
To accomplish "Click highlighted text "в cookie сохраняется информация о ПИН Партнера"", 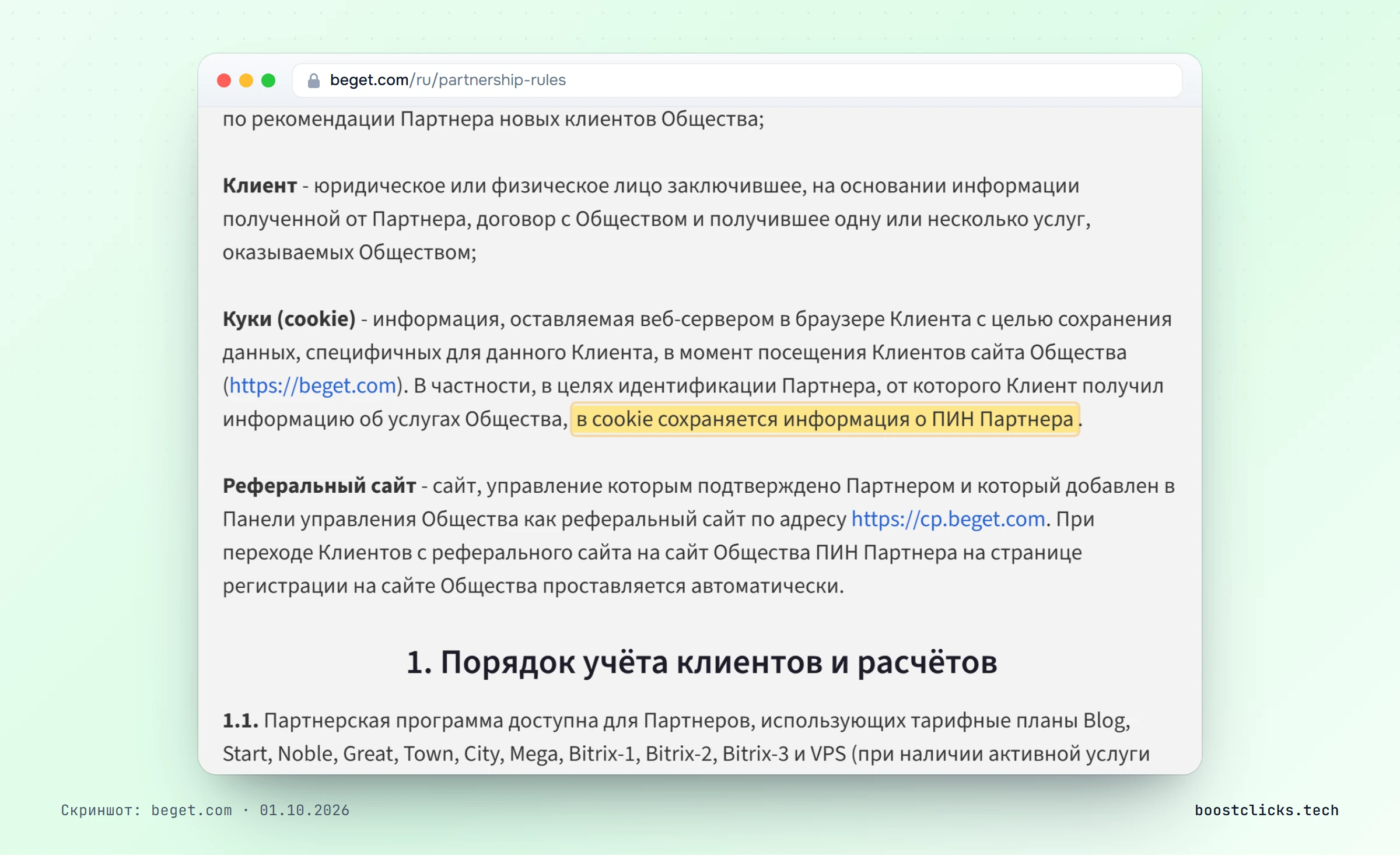I will (825, 419).
